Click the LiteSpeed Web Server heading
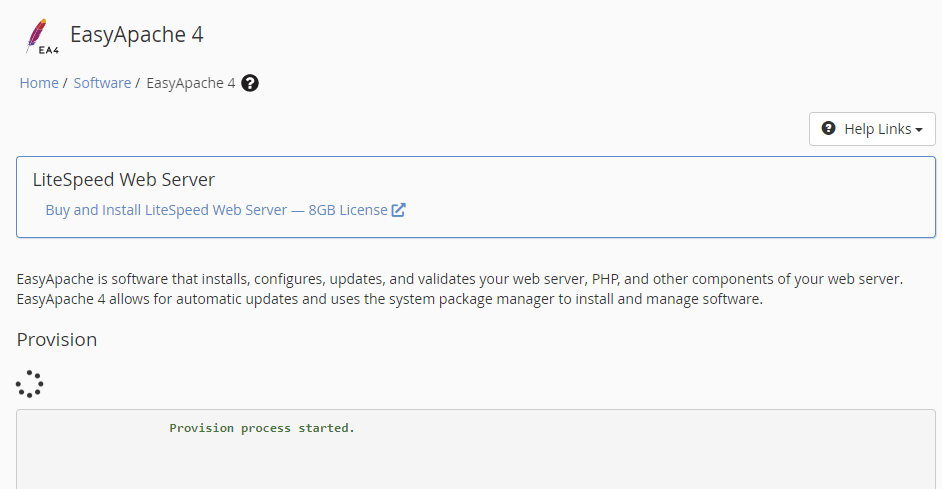The image size is (942, 489). tap(124, 180)
